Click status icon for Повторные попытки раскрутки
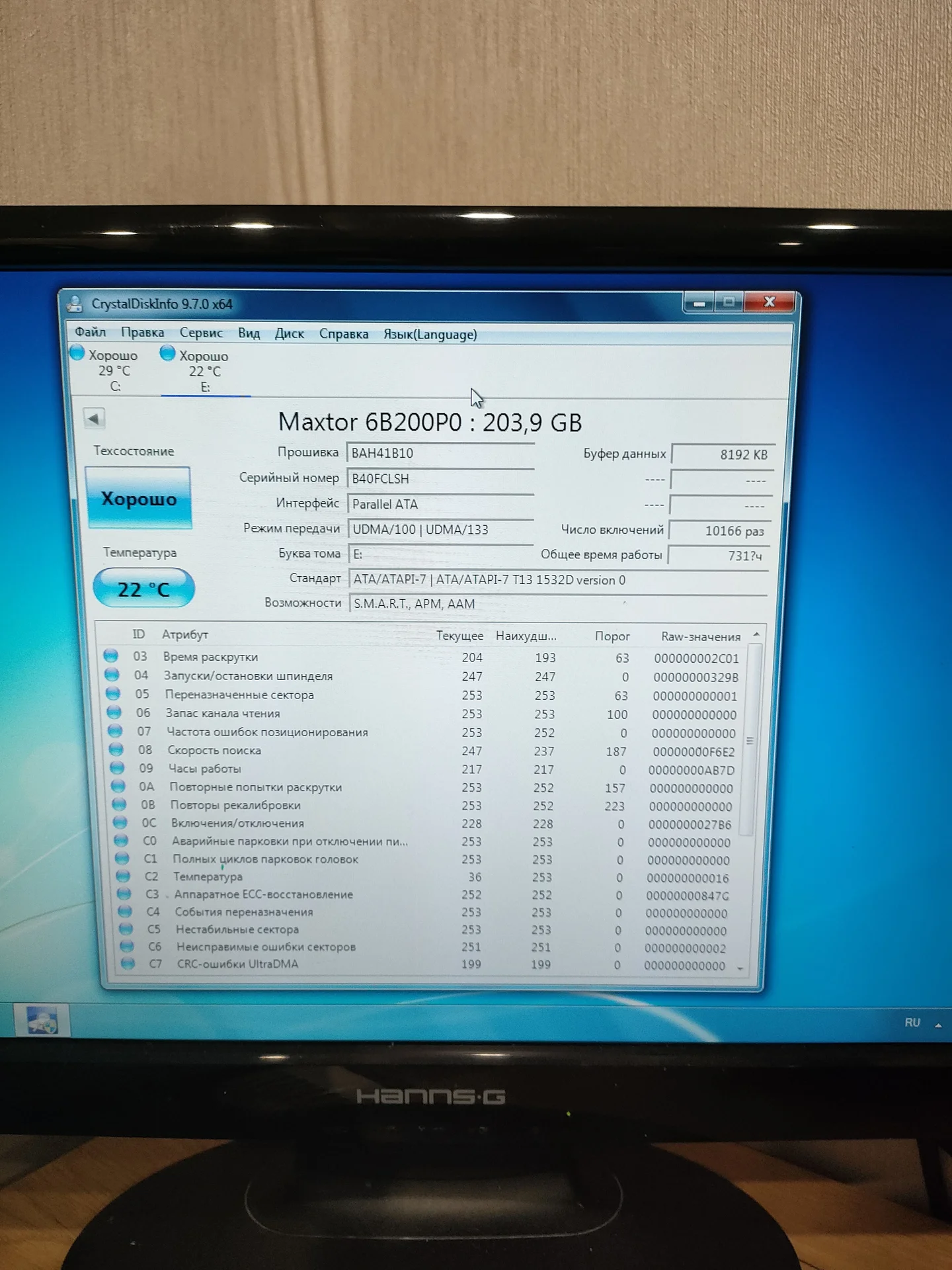 pos(118,786)
